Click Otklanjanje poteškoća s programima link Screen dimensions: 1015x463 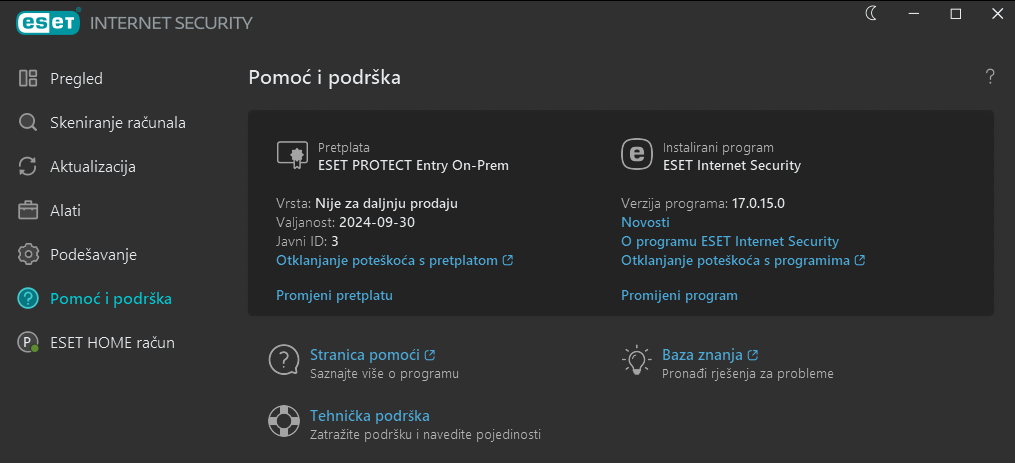click(742, 260)
